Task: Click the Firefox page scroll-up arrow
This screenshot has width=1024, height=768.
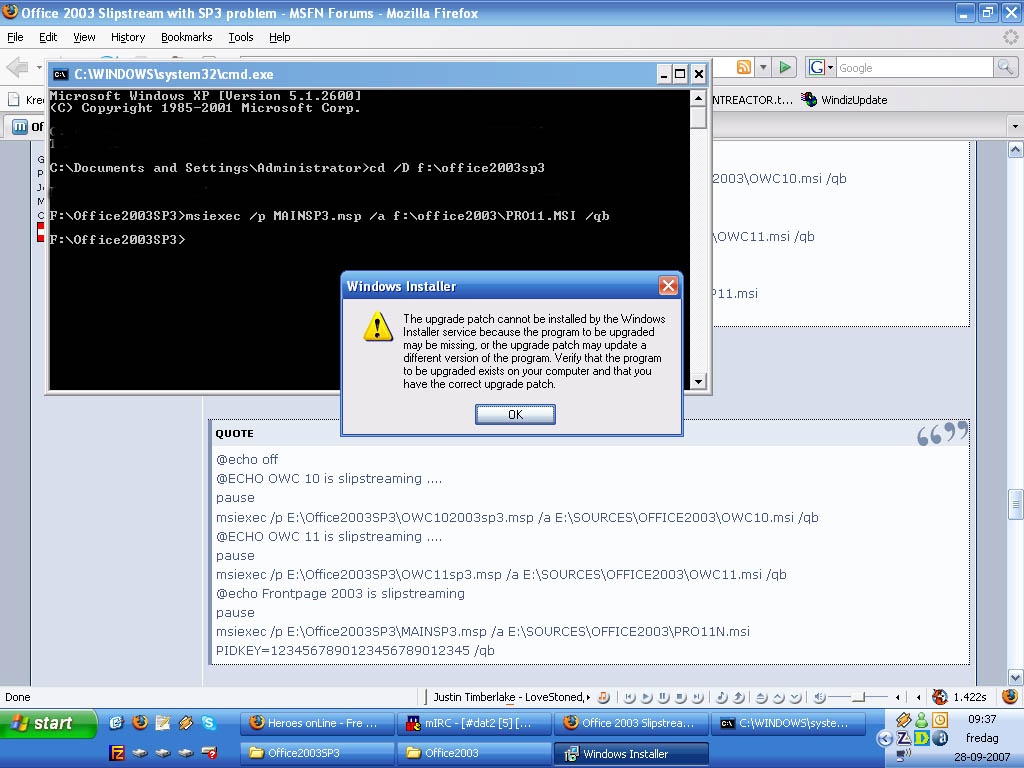Action: pyautogui.click(x=1015, y=150)
